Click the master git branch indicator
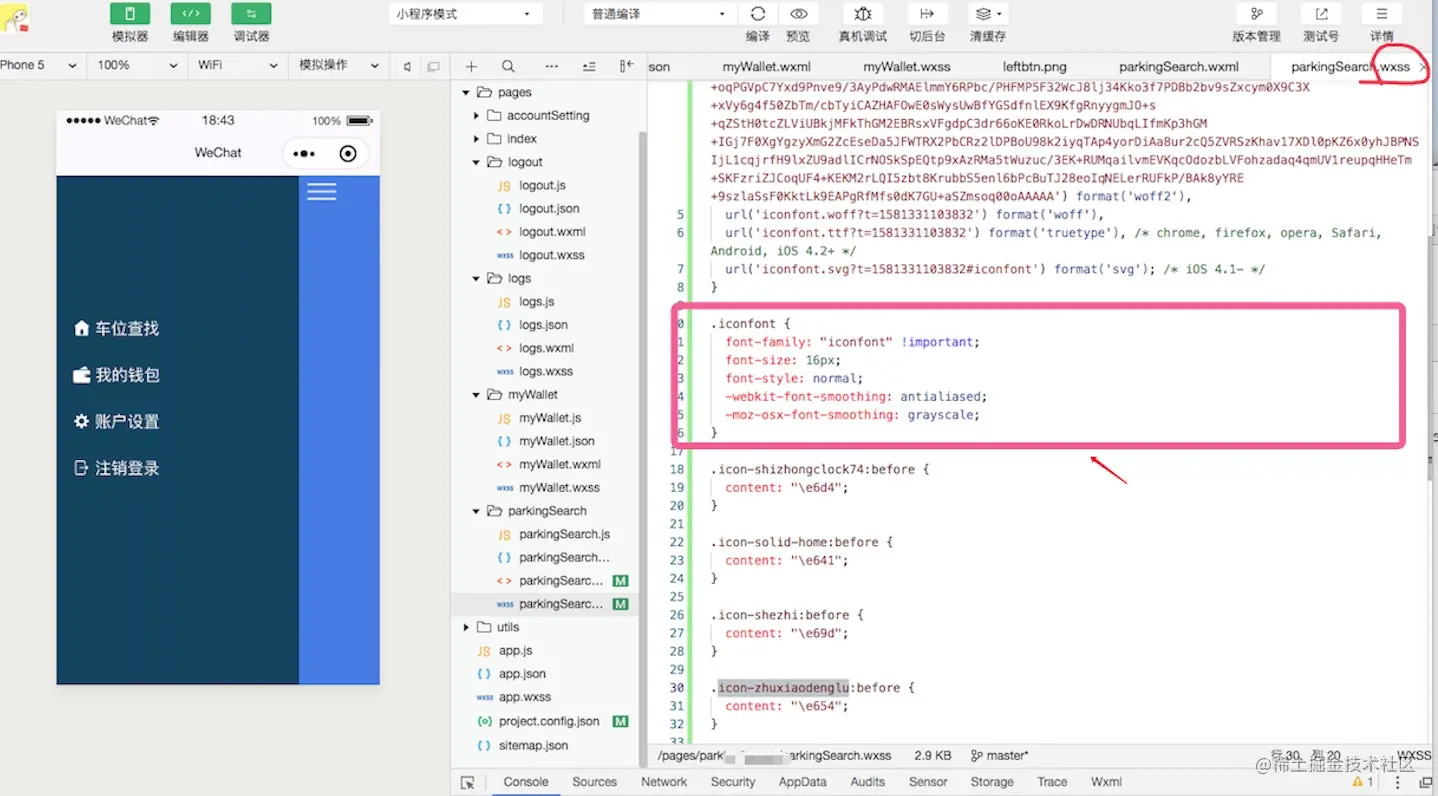This screenshot has height=796, width=1438. point(1000,756)
